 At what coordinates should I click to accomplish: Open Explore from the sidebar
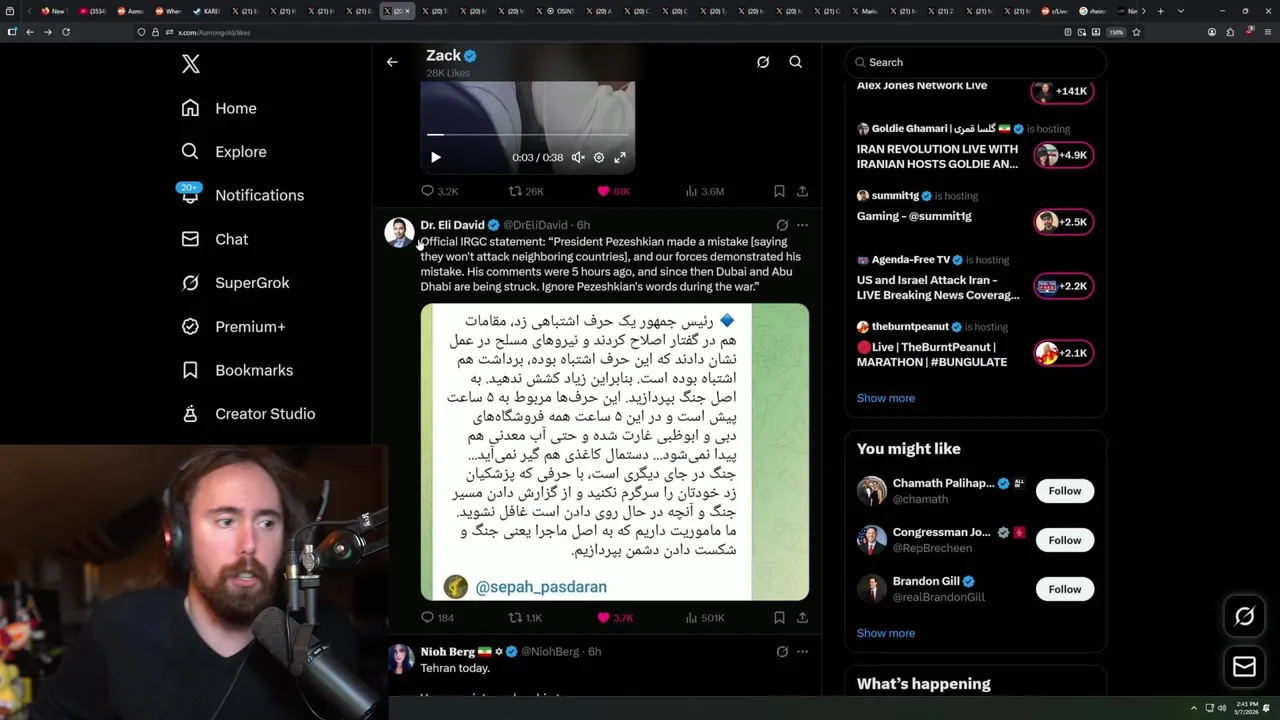[x=224, y=152]
